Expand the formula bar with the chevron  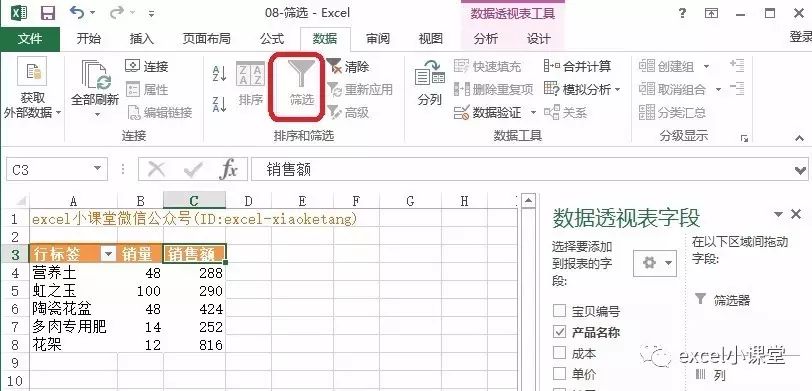[801, 170]
